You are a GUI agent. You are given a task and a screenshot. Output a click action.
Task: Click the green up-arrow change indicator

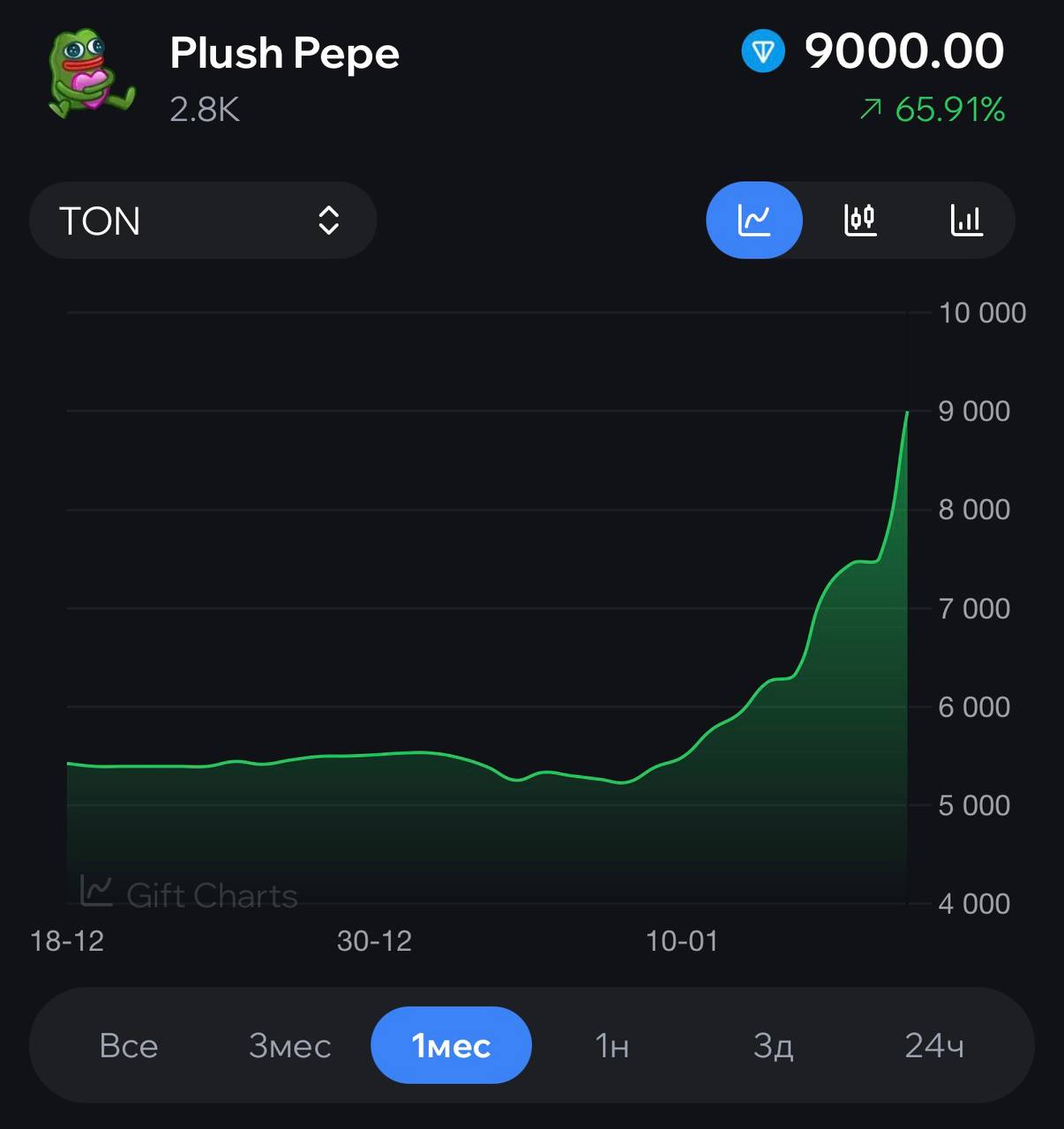(x=870, y=109)
